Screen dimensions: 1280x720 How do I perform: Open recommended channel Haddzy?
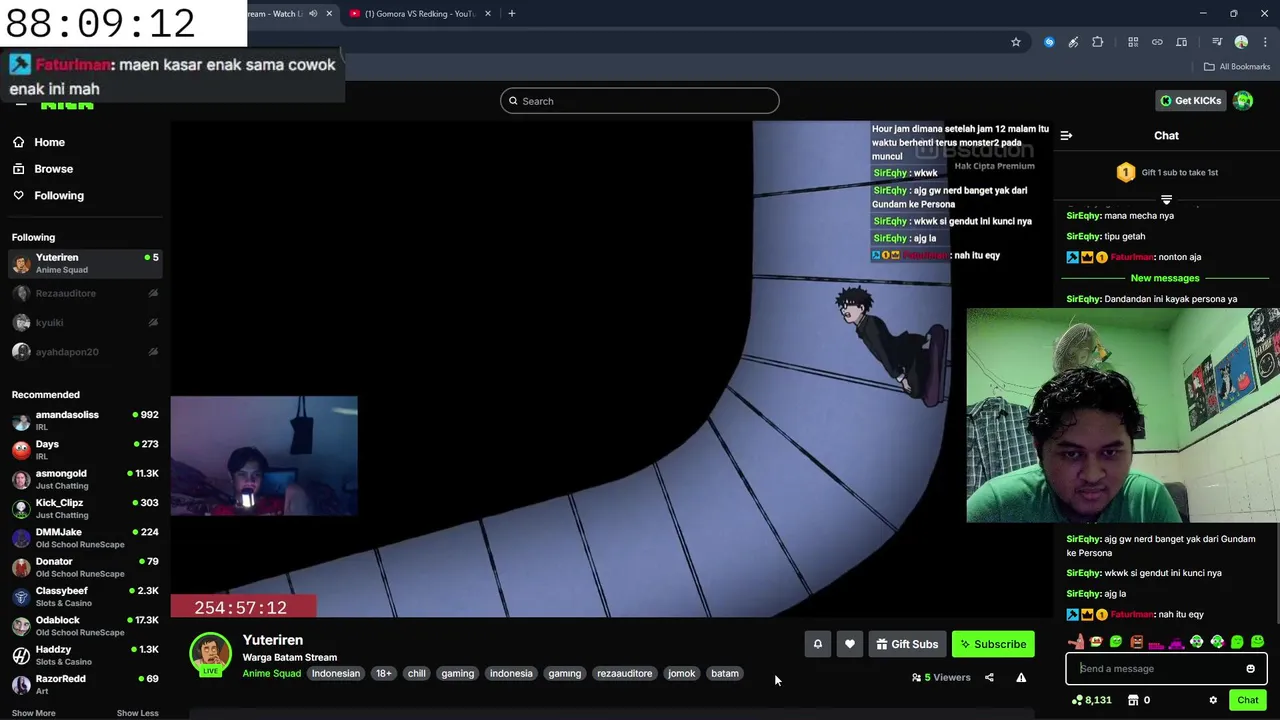[x=85, y=655]
